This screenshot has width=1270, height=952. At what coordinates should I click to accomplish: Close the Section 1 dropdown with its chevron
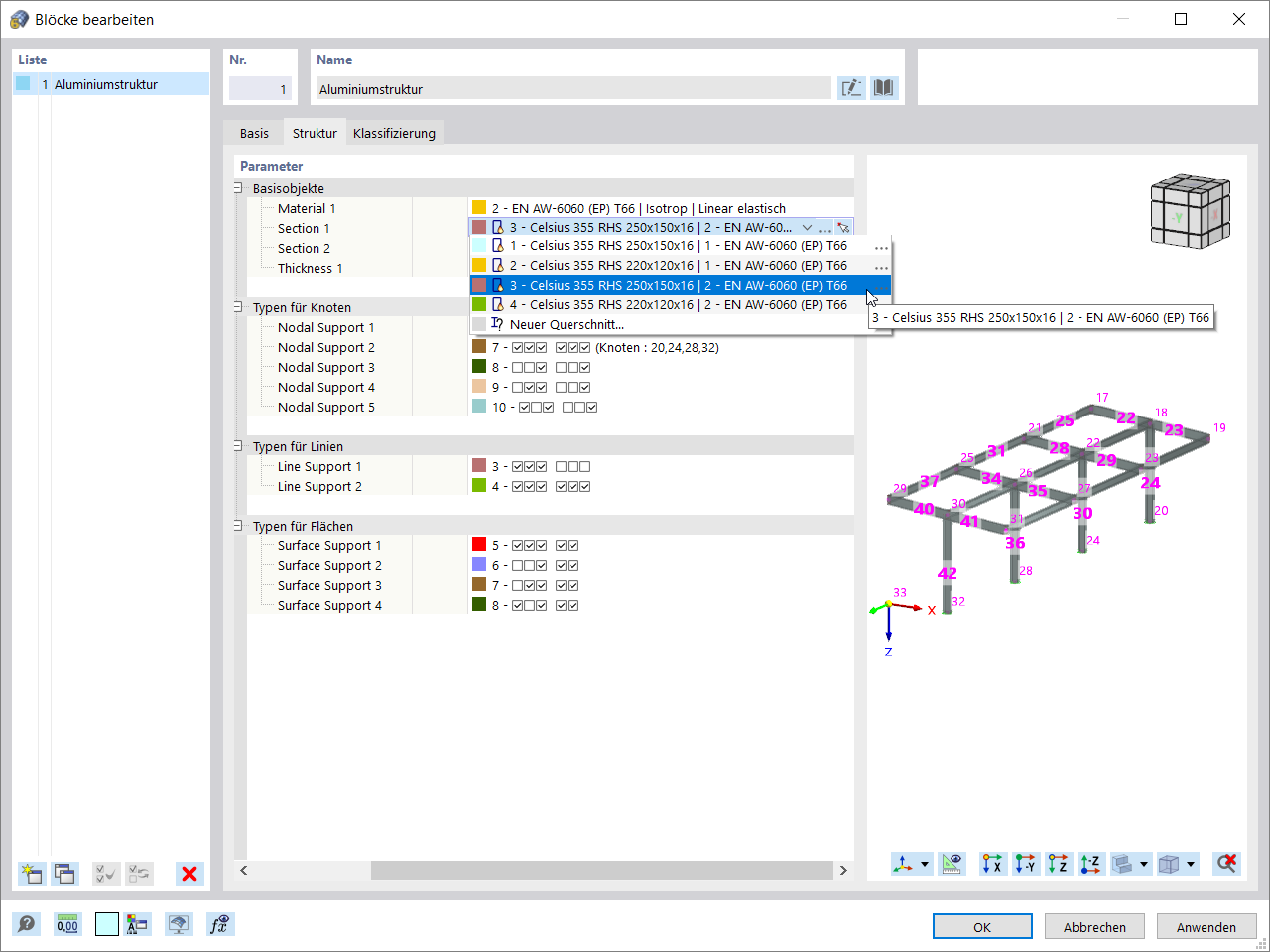coord(807,228)
